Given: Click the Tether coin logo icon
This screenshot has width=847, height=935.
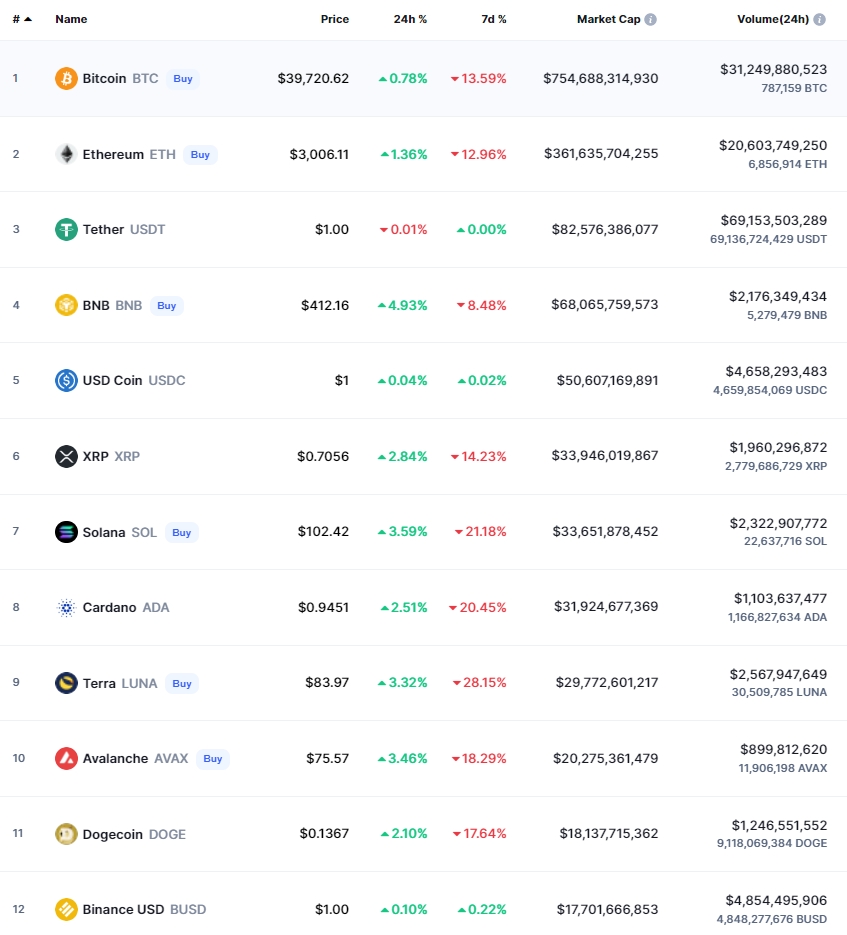Looking at the screenshot, I should 66,230.
